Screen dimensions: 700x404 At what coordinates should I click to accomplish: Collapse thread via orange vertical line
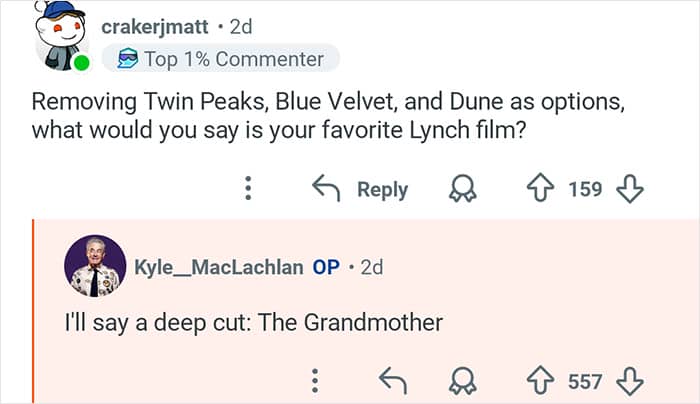pyautogui.click(x=33, y=310)
